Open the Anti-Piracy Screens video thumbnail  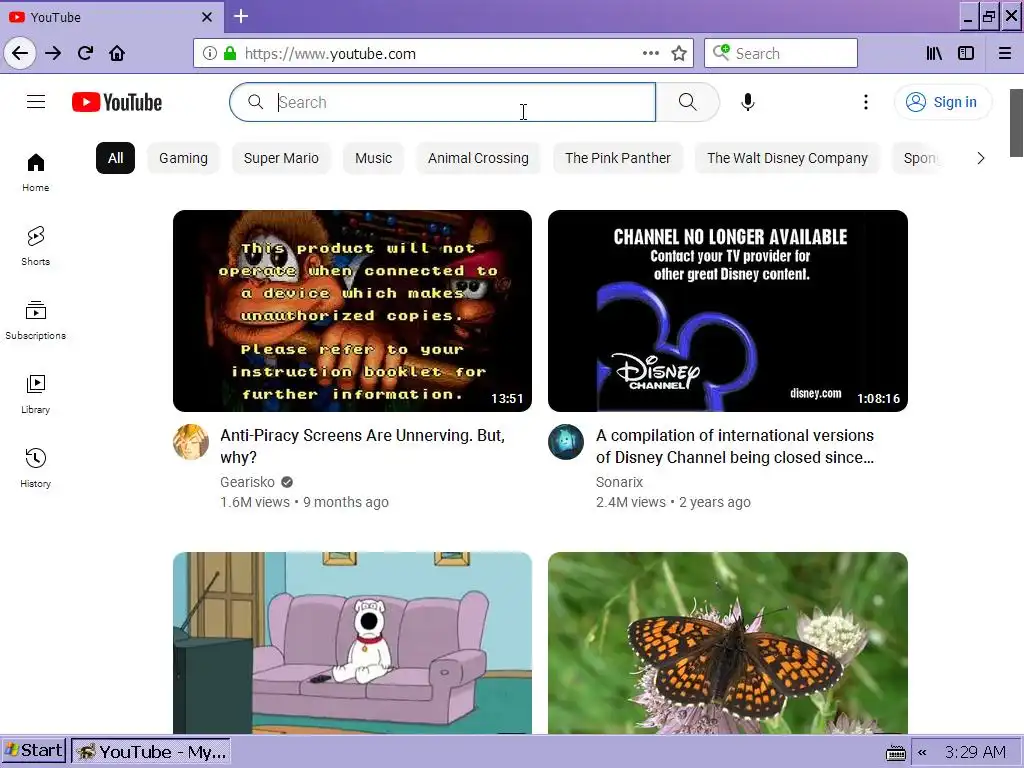pos(353,311)
